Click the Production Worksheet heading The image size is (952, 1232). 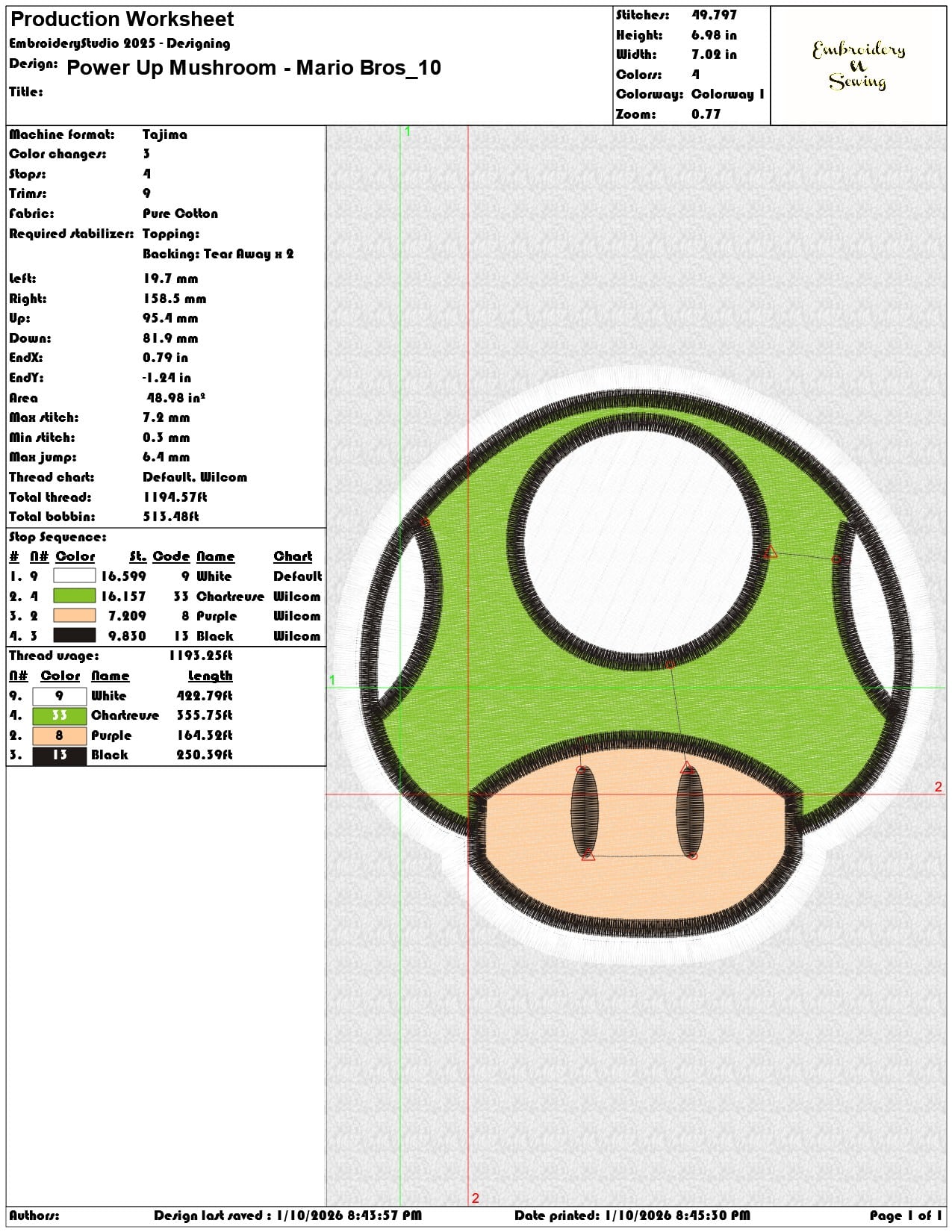pyautogui.click(x=122, y=19)
